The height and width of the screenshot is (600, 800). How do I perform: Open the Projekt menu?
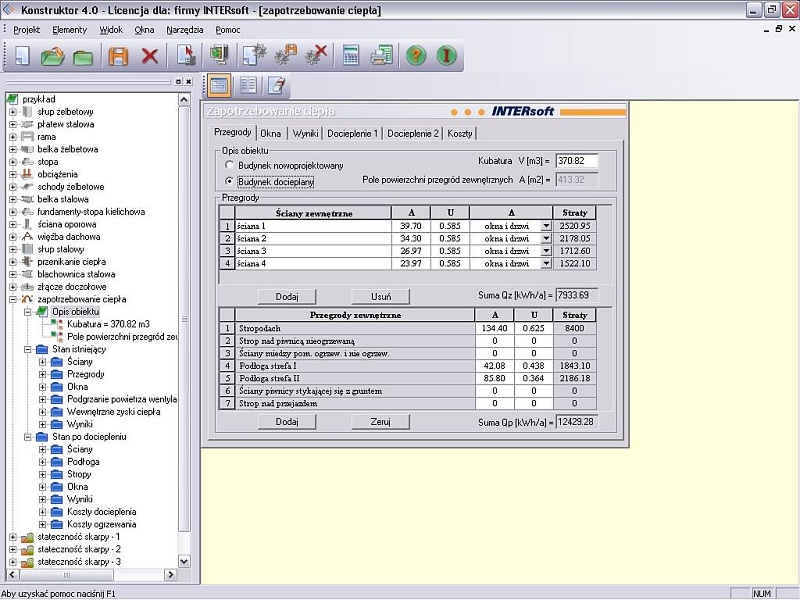(27, 30)
